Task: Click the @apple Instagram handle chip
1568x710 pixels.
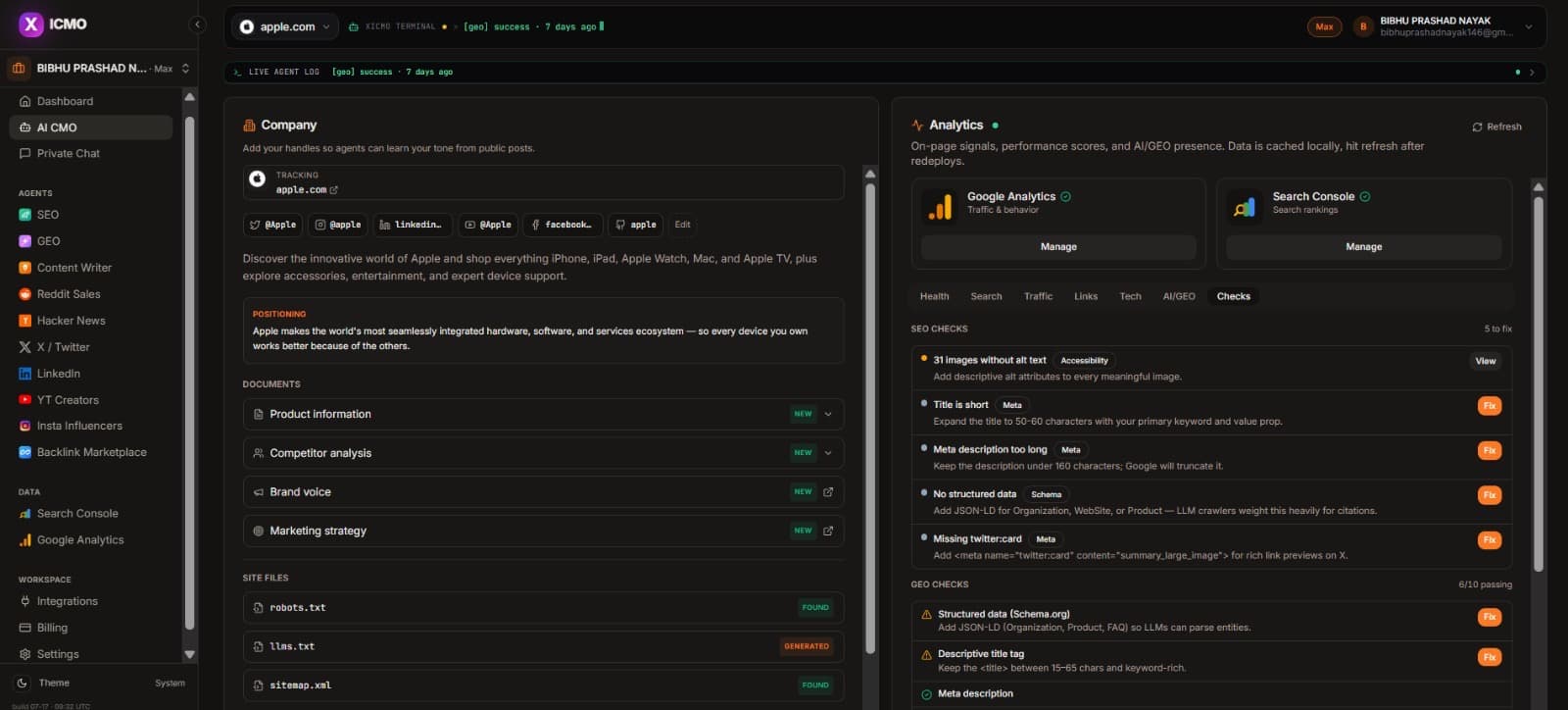Action: point(338,225)
